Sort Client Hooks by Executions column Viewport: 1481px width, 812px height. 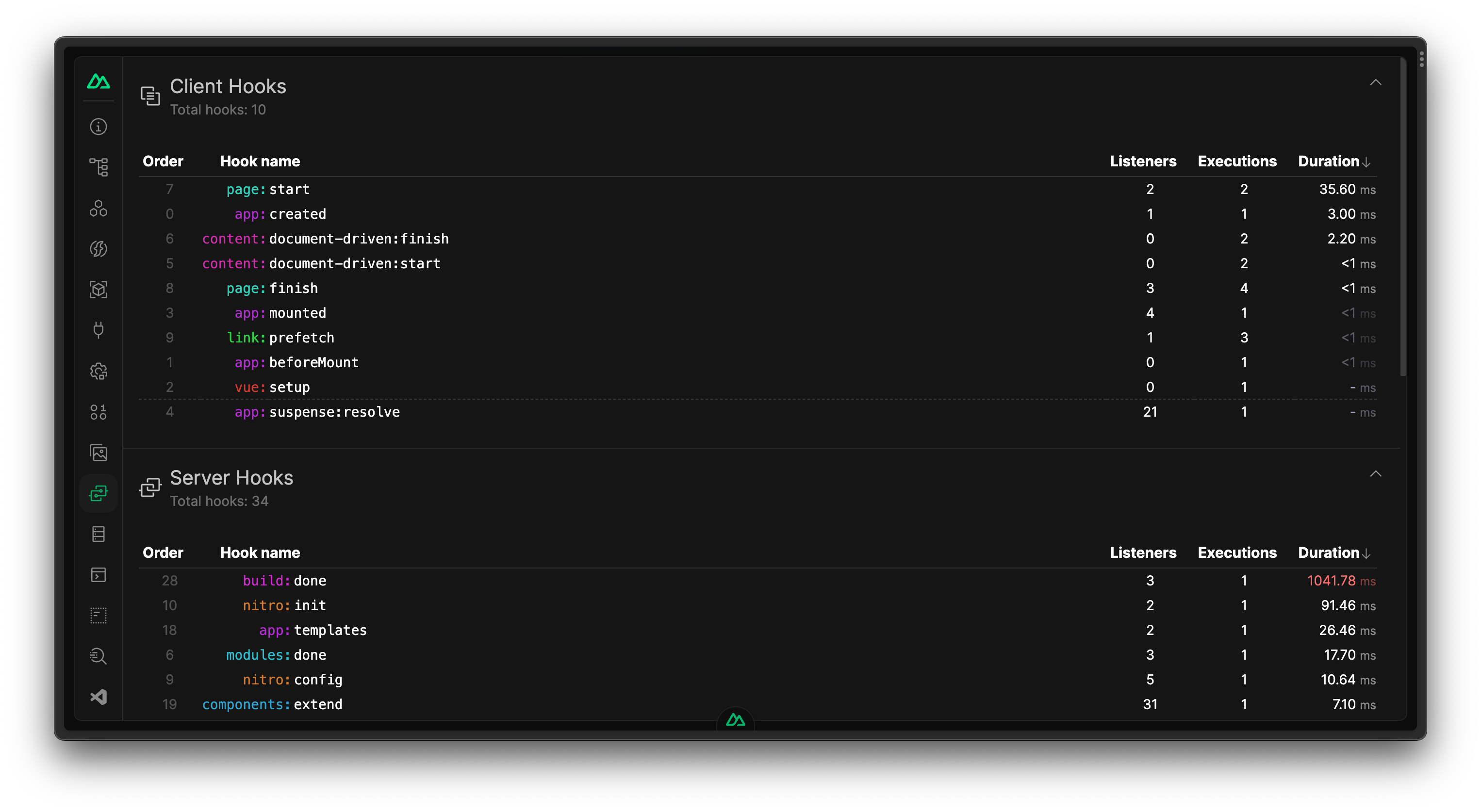coord(1237,162)
